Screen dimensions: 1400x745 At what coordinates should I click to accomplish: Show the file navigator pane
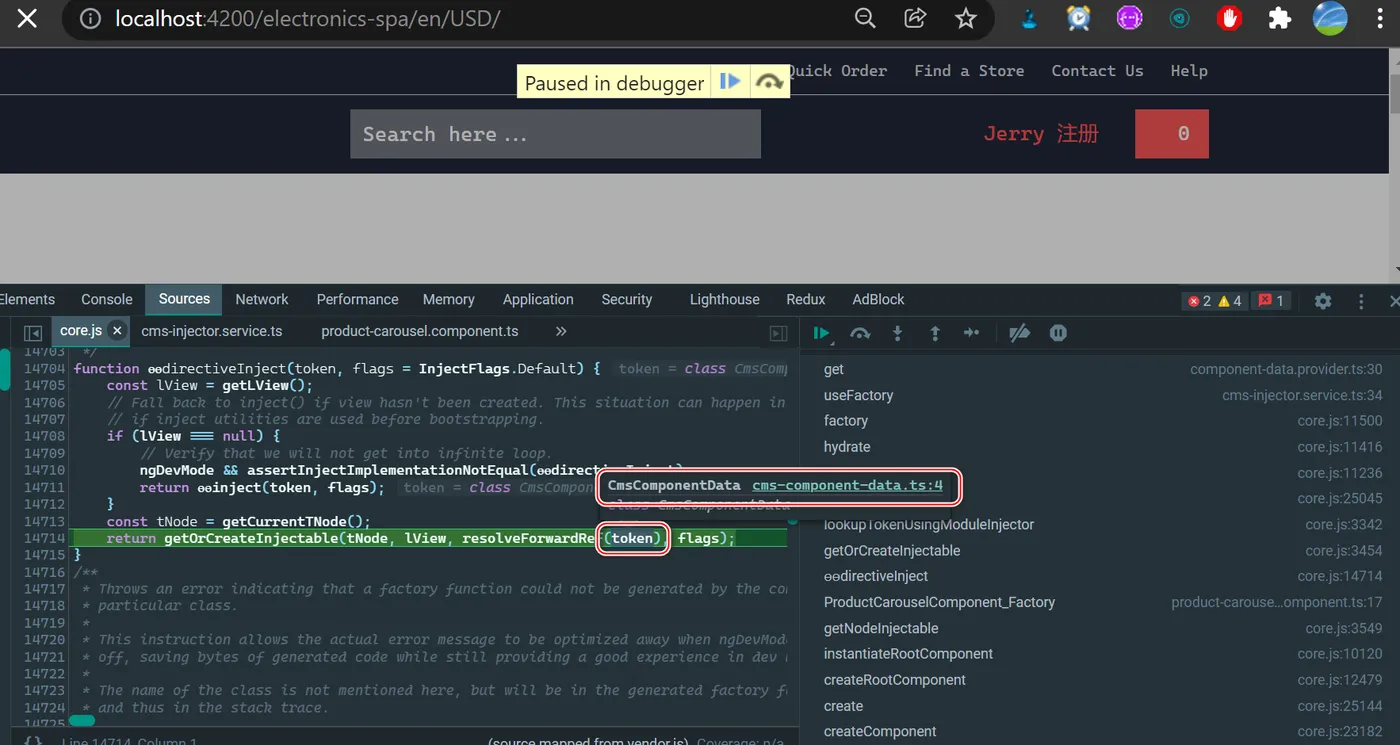(x=33, y=332)
